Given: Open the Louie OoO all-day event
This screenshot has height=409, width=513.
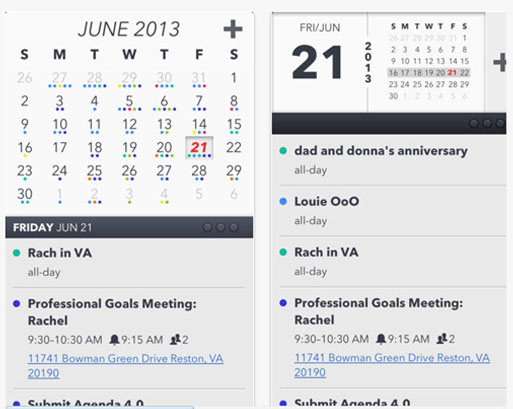Looking at the screenshot, I should coord(392,211).
